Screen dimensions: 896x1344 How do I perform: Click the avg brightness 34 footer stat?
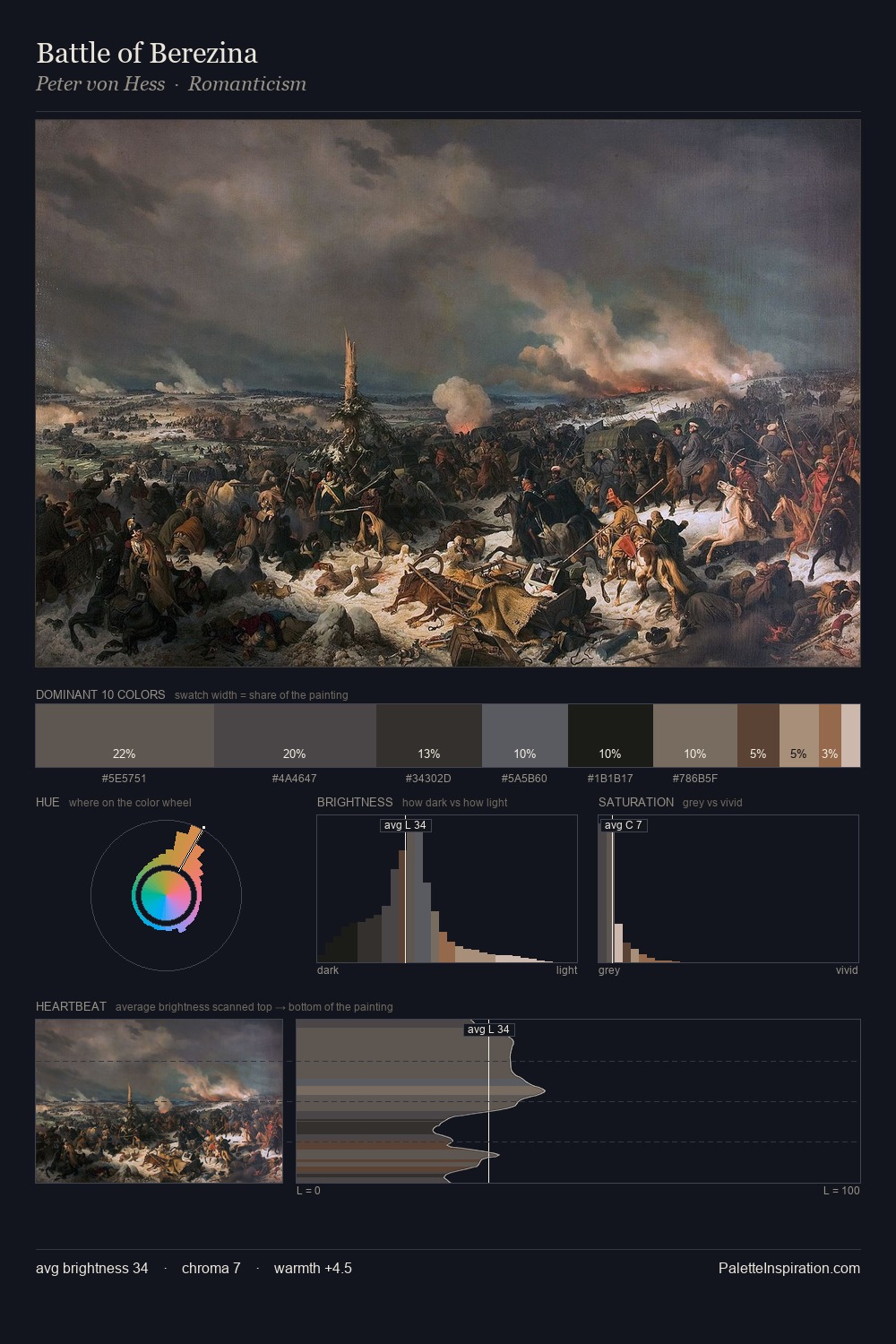click(92, 1269)
